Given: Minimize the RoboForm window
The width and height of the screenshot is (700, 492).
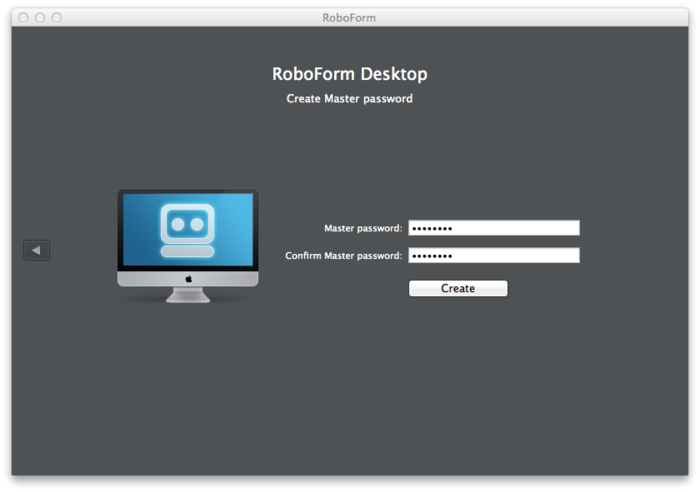Looking at the screenshot, I should (x=40, y=17).
